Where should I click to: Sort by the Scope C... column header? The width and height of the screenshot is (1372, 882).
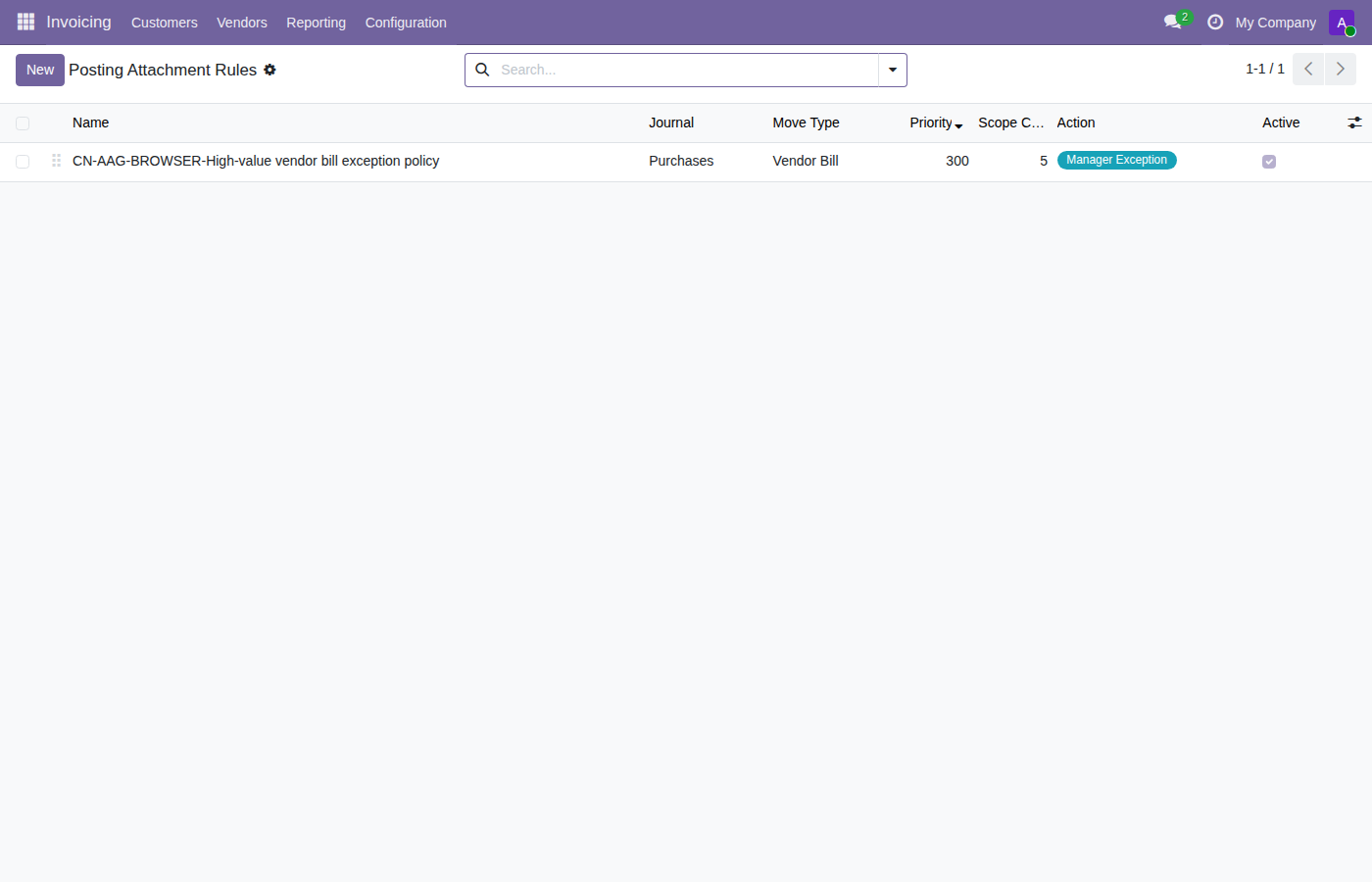click(x=1011, y=122)
